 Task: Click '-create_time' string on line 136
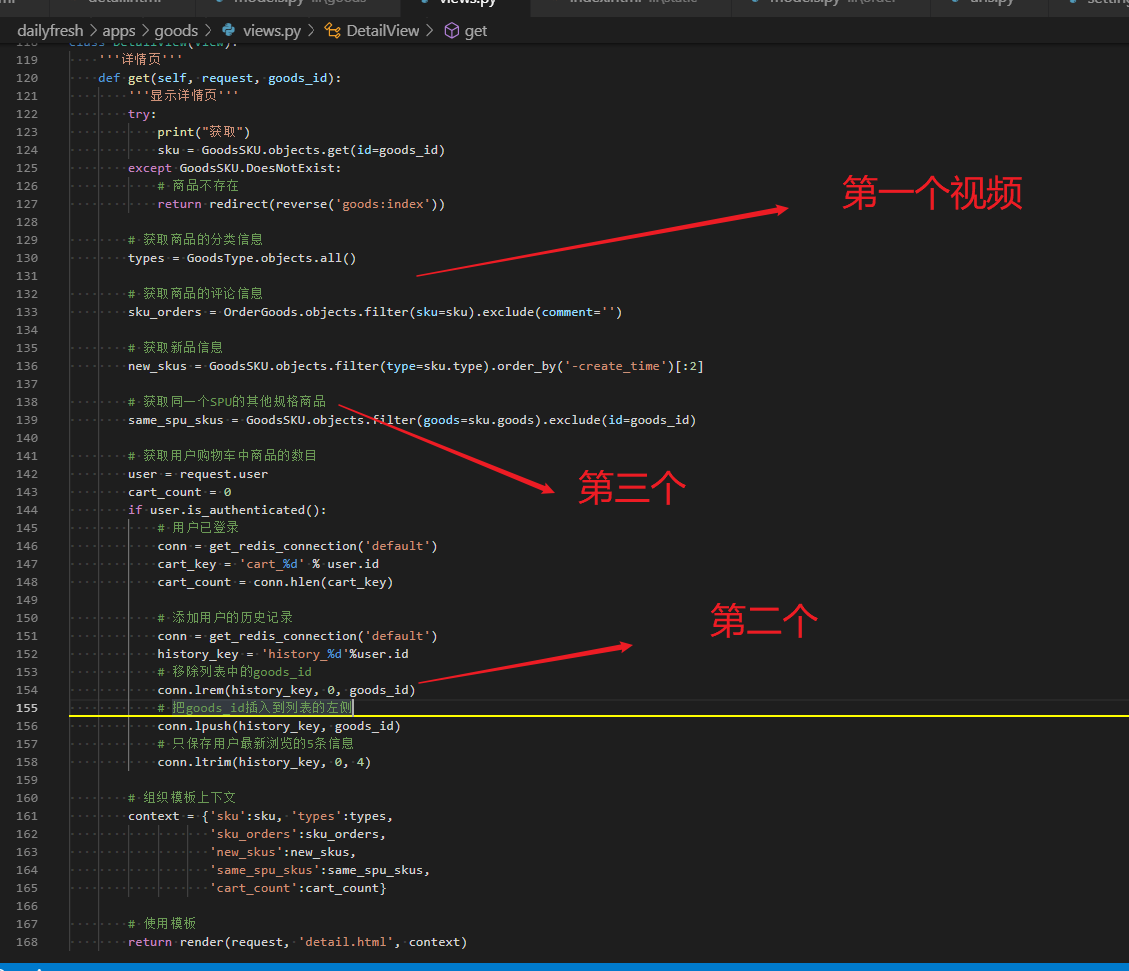[x=616, y=366]
